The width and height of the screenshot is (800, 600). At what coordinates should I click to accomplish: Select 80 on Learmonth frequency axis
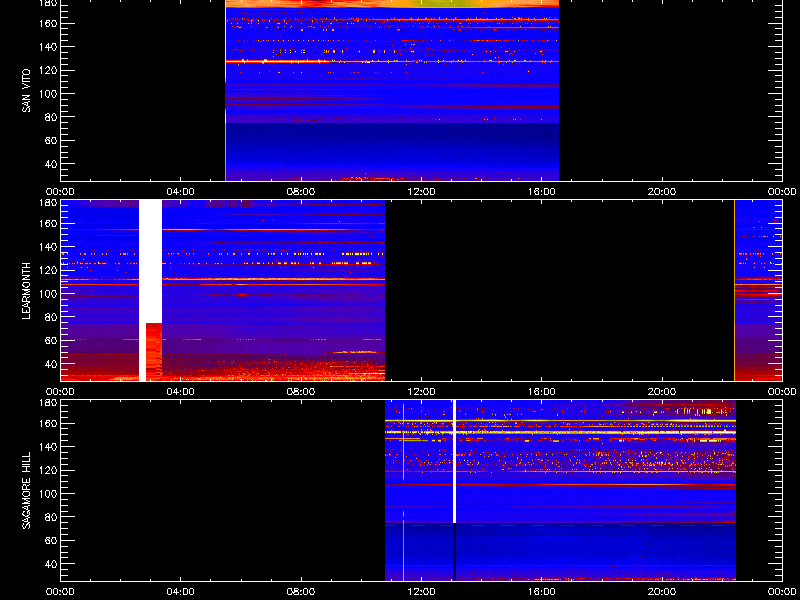pyautogui.click(x=52, y=317)
